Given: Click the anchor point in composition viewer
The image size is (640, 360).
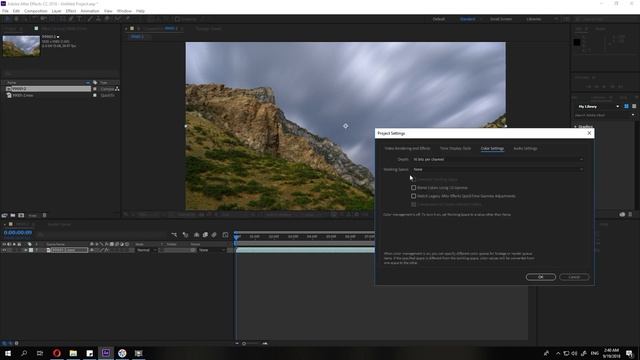Looking at the screenshot, I should [345, 126].
